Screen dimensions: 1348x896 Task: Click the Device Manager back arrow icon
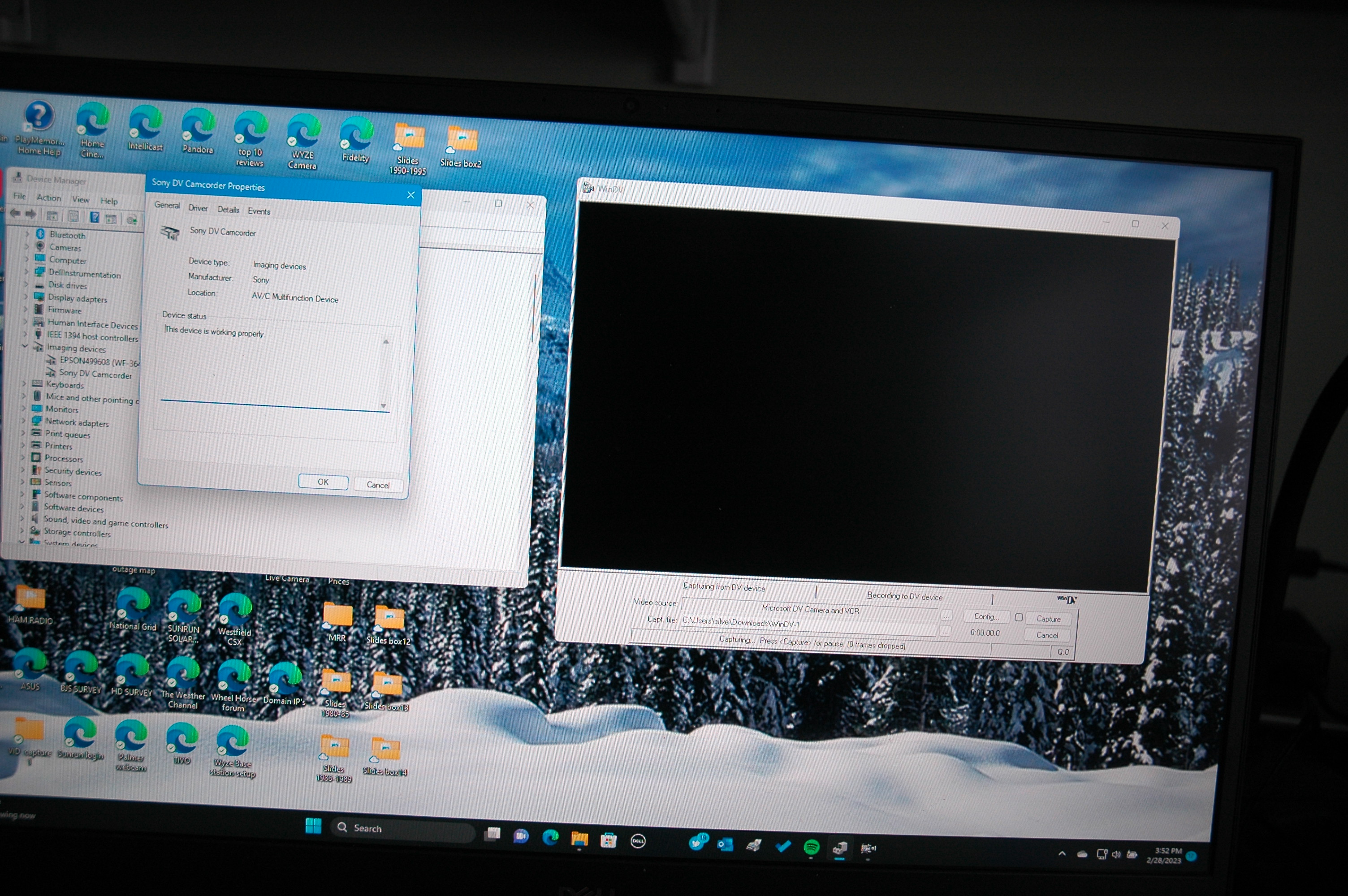tap(15, 214)
